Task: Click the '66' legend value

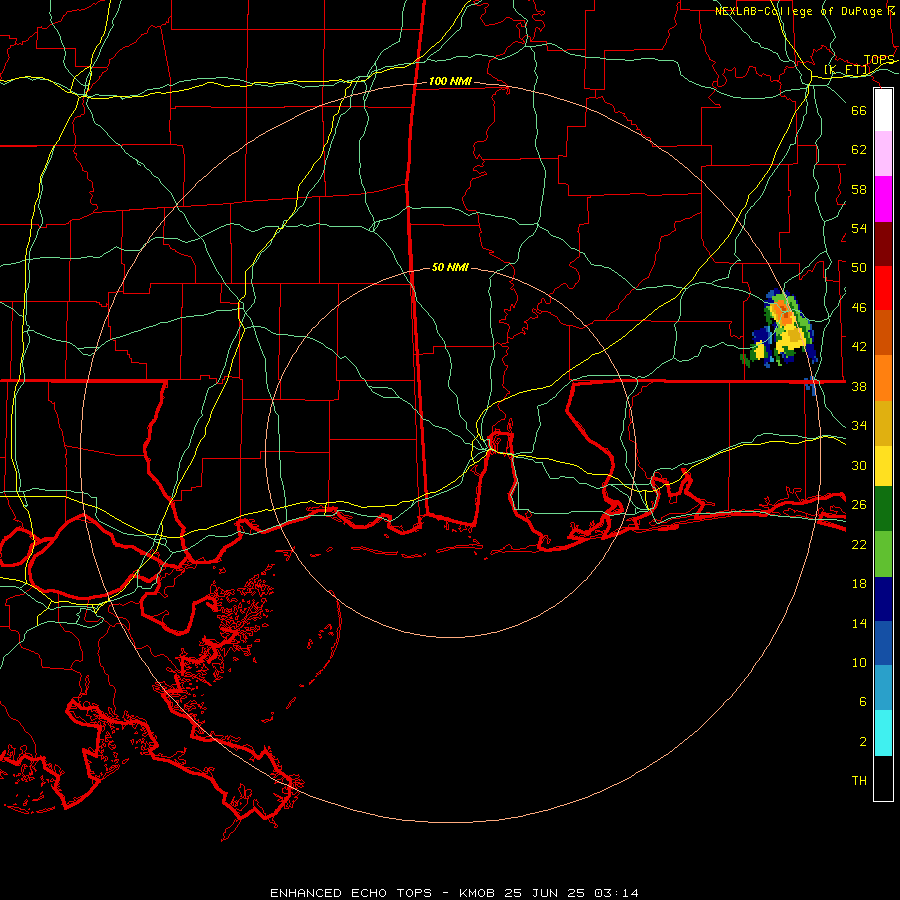Action: 859,111
